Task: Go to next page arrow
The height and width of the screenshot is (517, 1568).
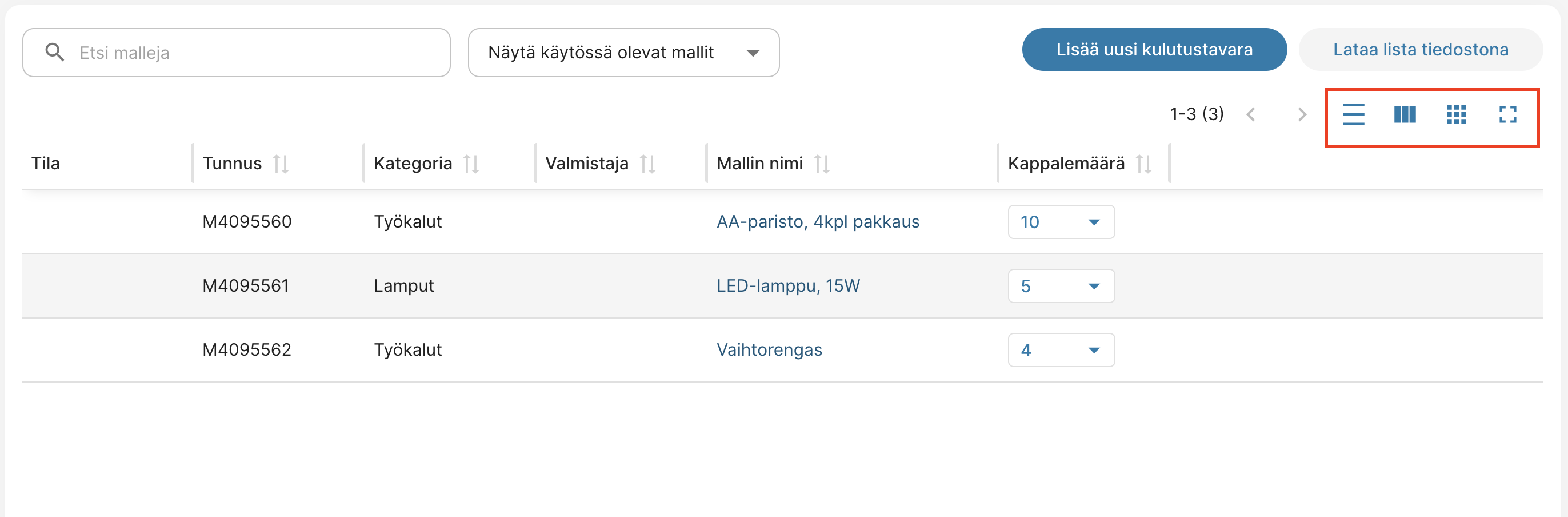Action: coord(1301,114)
